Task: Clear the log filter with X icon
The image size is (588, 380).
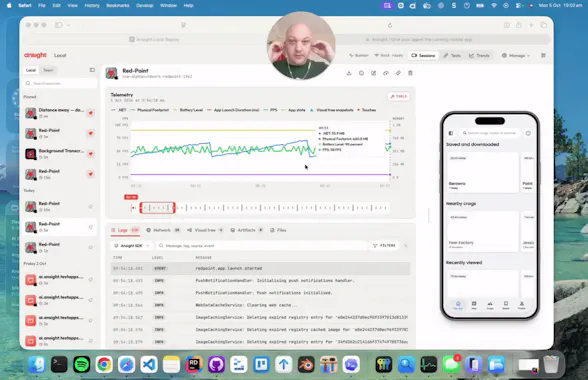Action: tap(406, 246)
